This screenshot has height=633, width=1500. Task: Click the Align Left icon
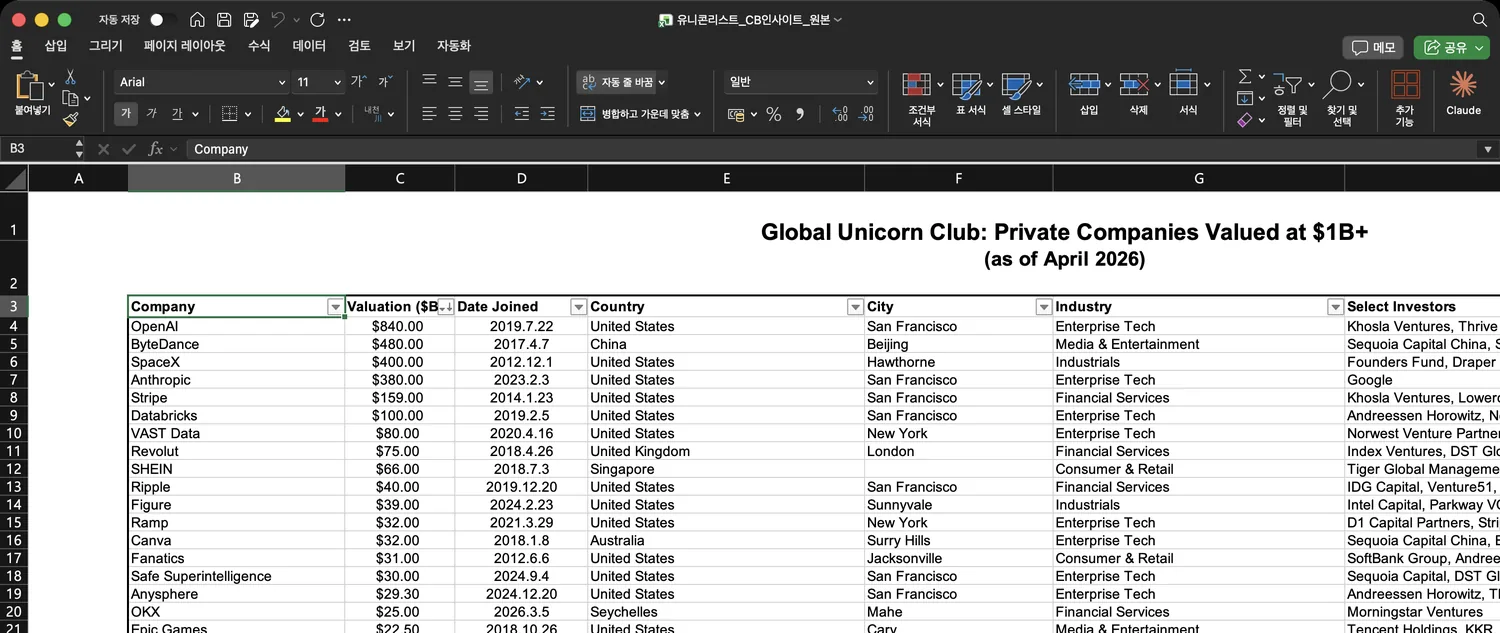(429, 114)
